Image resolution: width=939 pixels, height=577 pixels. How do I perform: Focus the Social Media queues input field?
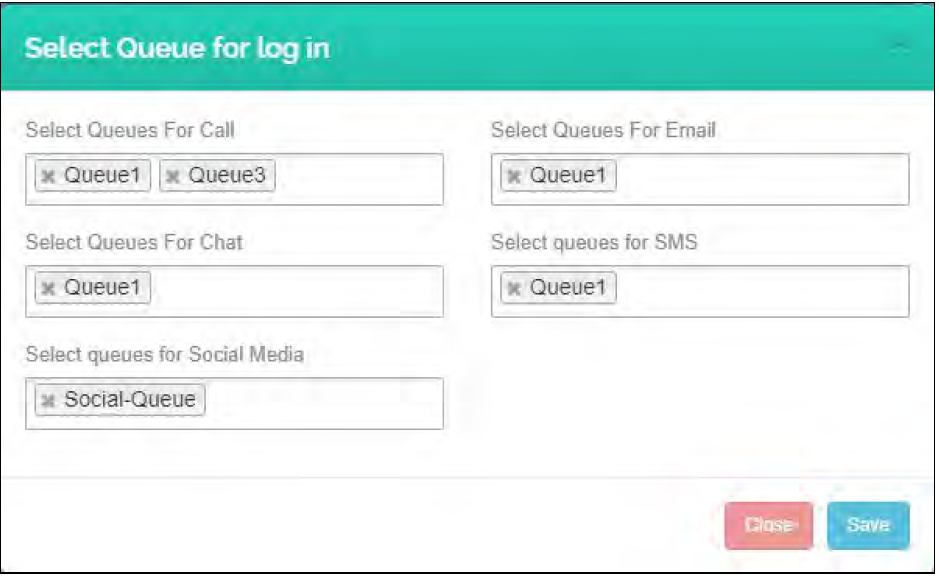coord(320,403)
